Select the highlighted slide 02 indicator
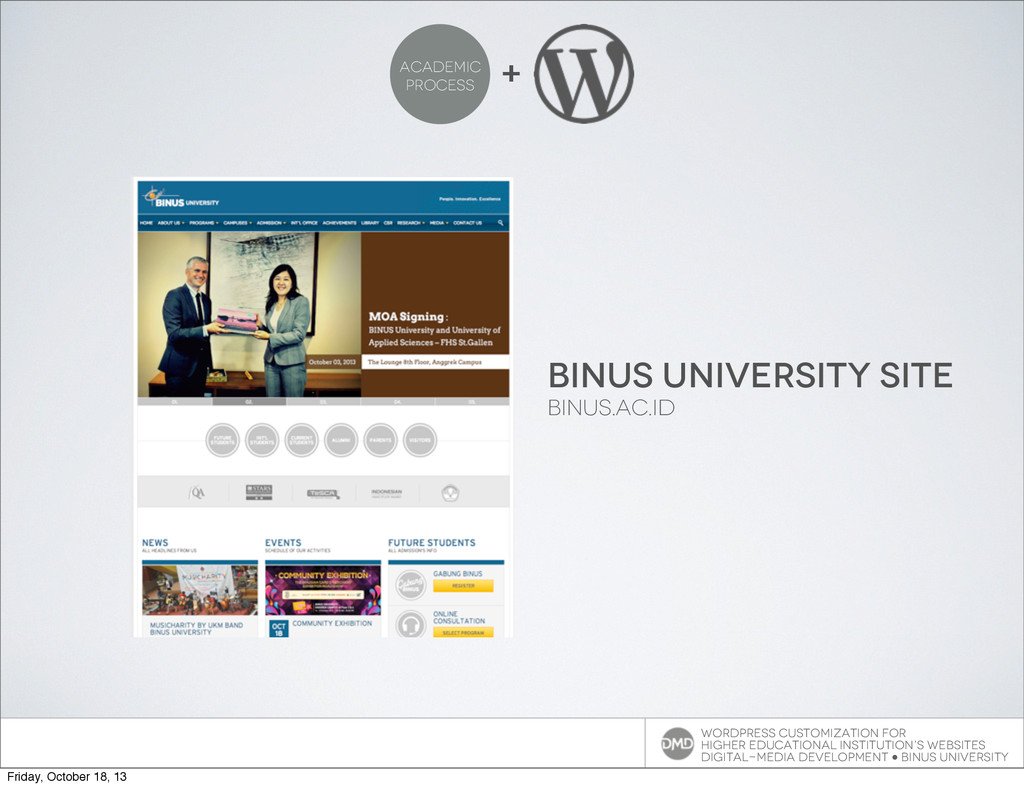The width and height of the screenshot is (1024, 788). (249, 402)
